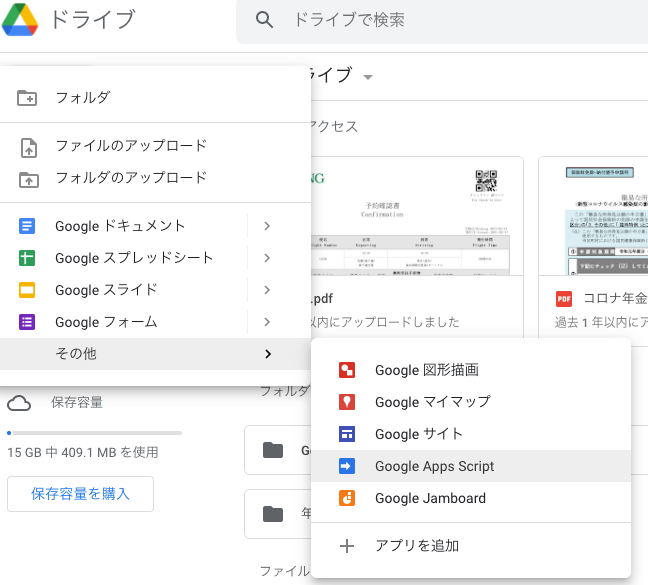This screenshot has height=585, width=648.
Task: Choose アプリを追加
Action: pos(471,546)
